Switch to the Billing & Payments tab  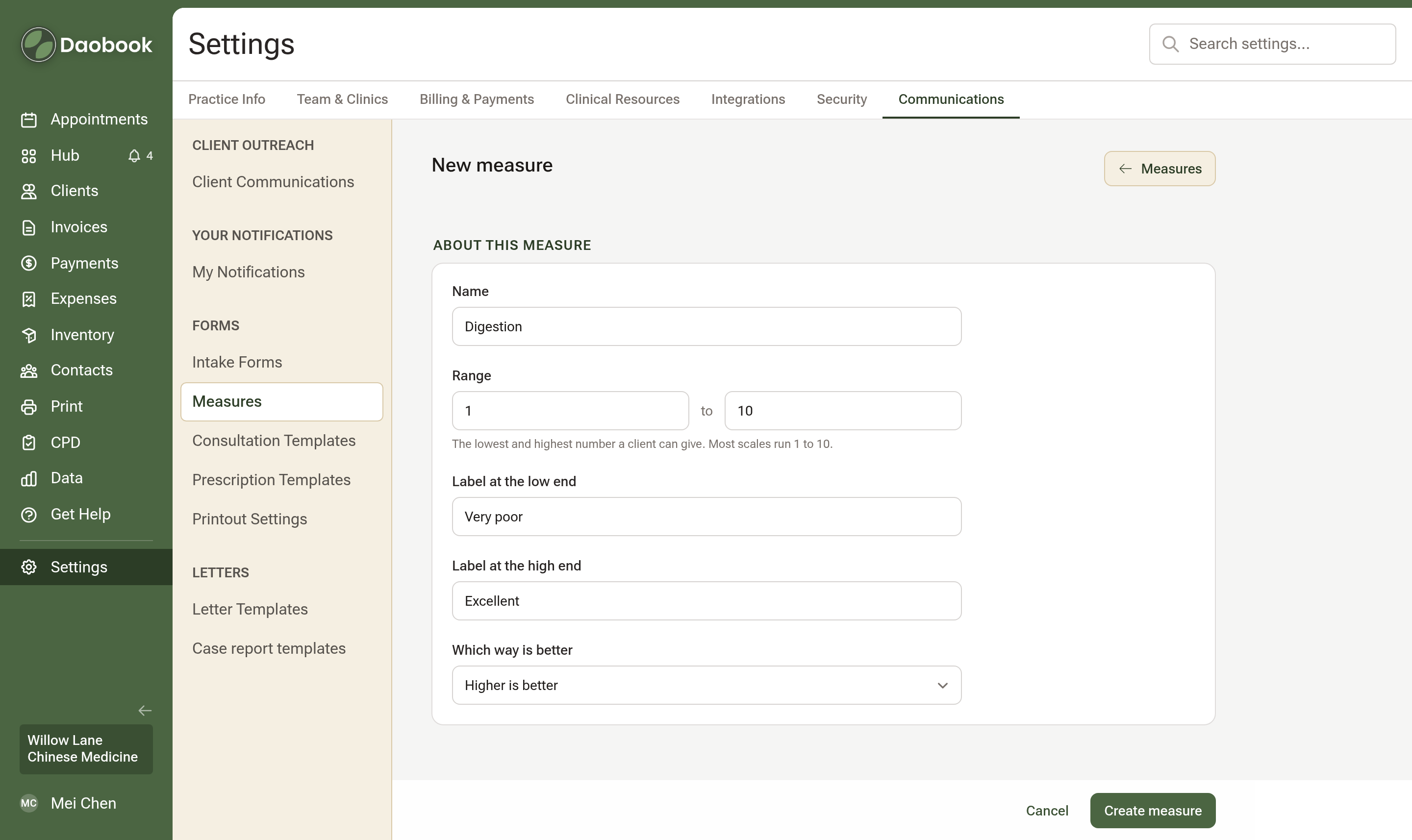click(477, 99)
